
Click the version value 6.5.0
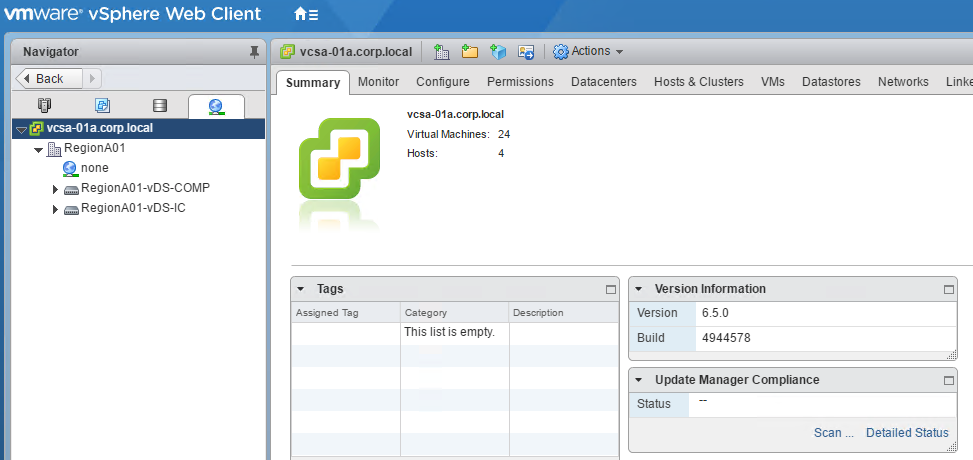(715, 313)
